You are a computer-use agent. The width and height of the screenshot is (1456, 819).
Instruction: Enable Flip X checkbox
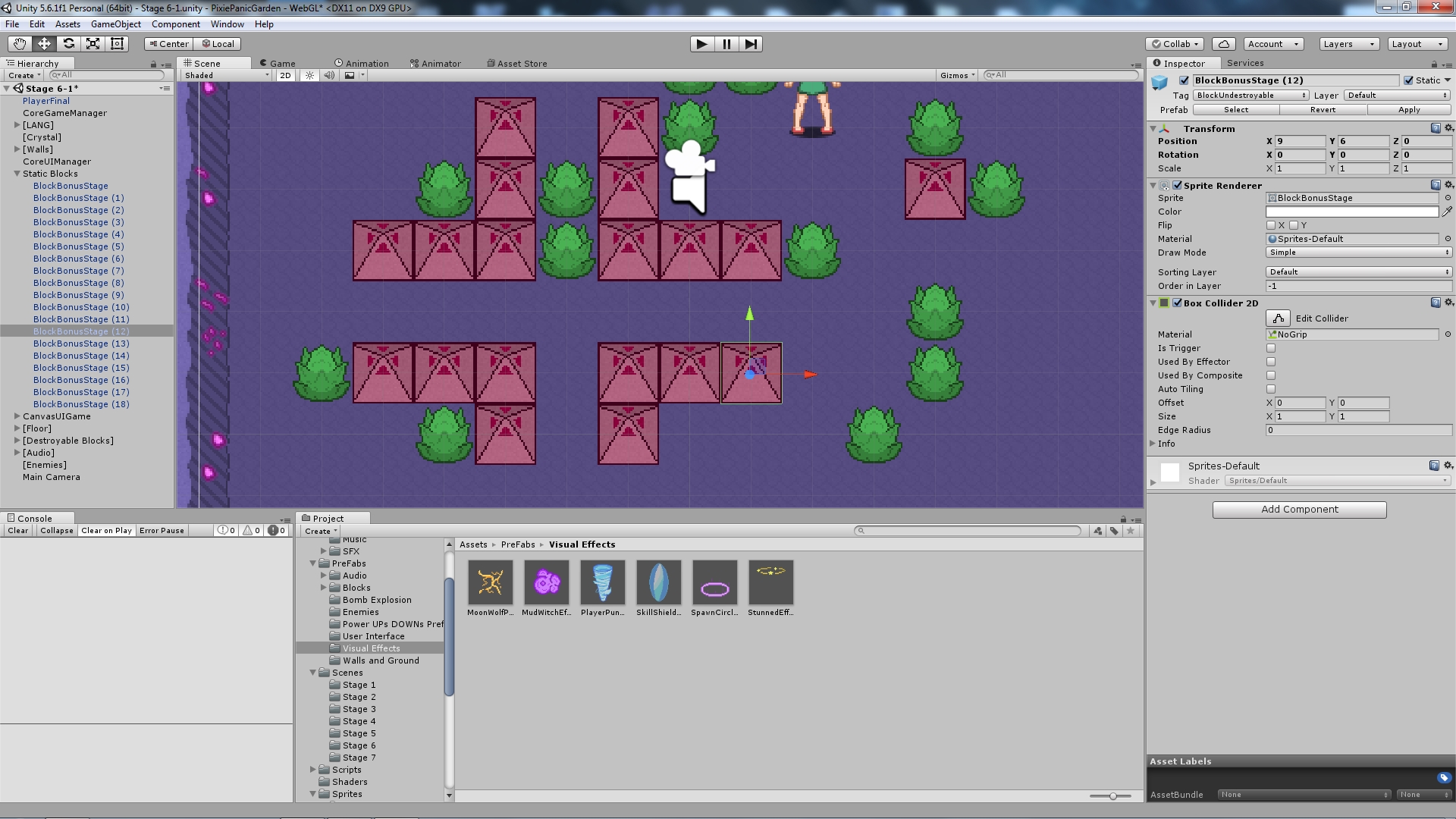tap(1271, 225)
